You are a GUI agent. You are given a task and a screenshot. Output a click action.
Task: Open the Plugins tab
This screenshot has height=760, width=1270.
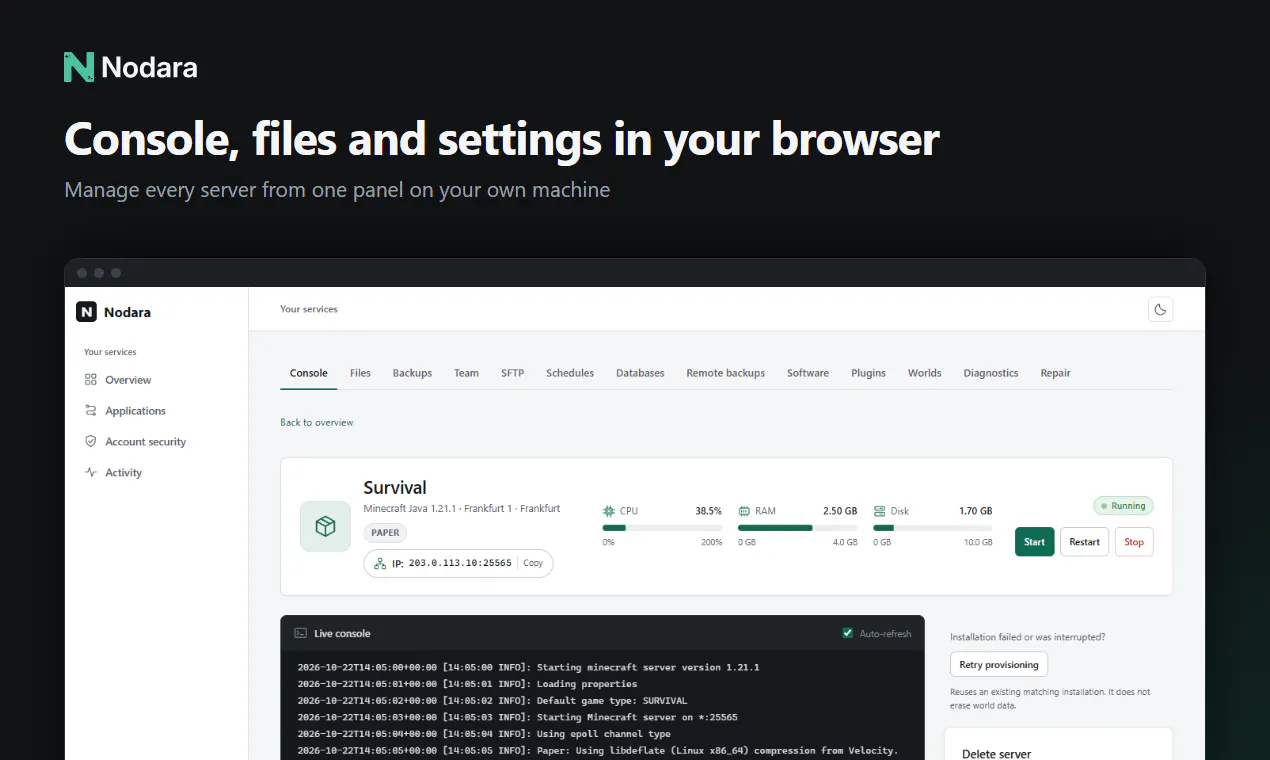coord(868,373)
